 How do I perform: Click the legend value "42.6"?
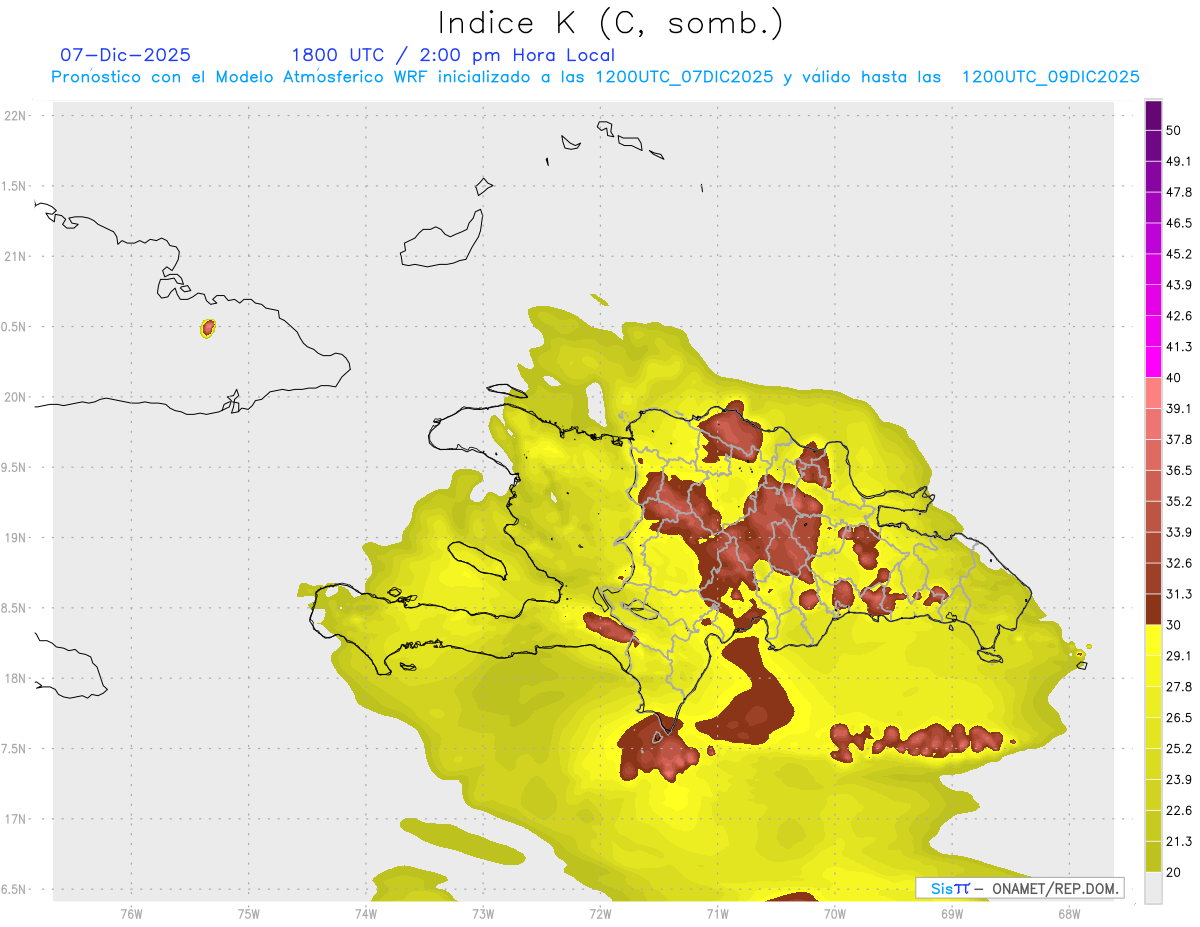pos(1178,316)
